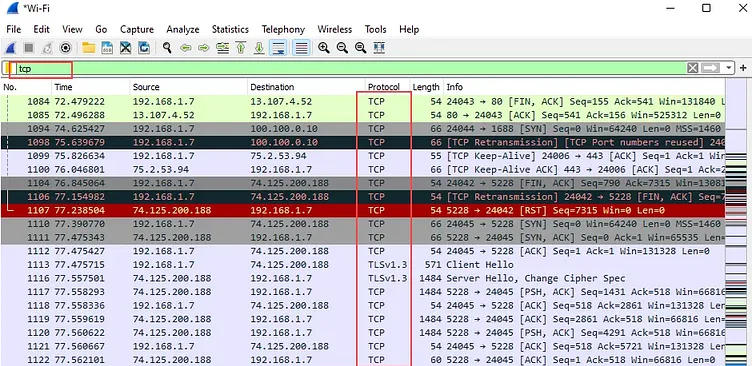Screen dimensions: 752x366
Task: Open the Wireless menu
Action: pos(335,29)
